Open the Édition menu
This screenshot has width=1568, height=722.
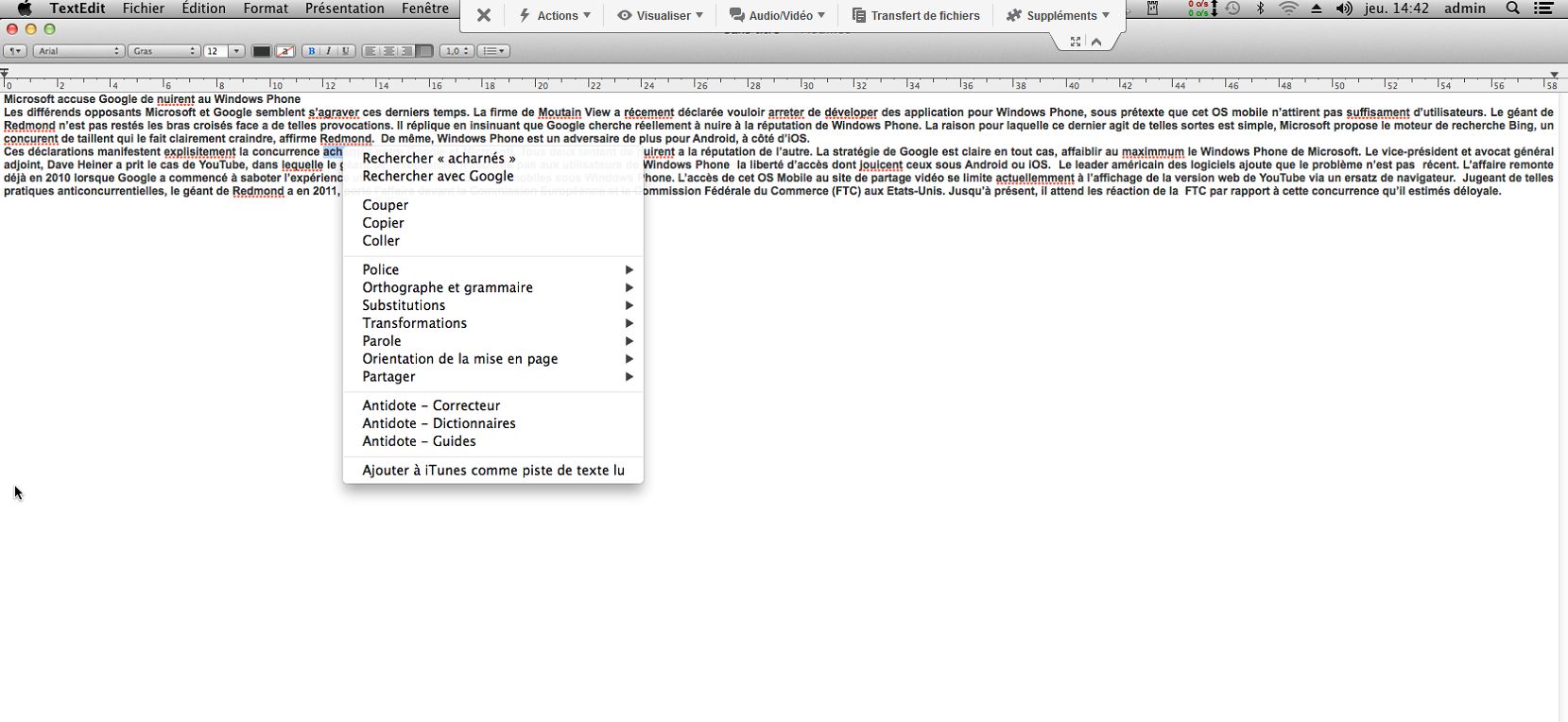click(203, 9)
